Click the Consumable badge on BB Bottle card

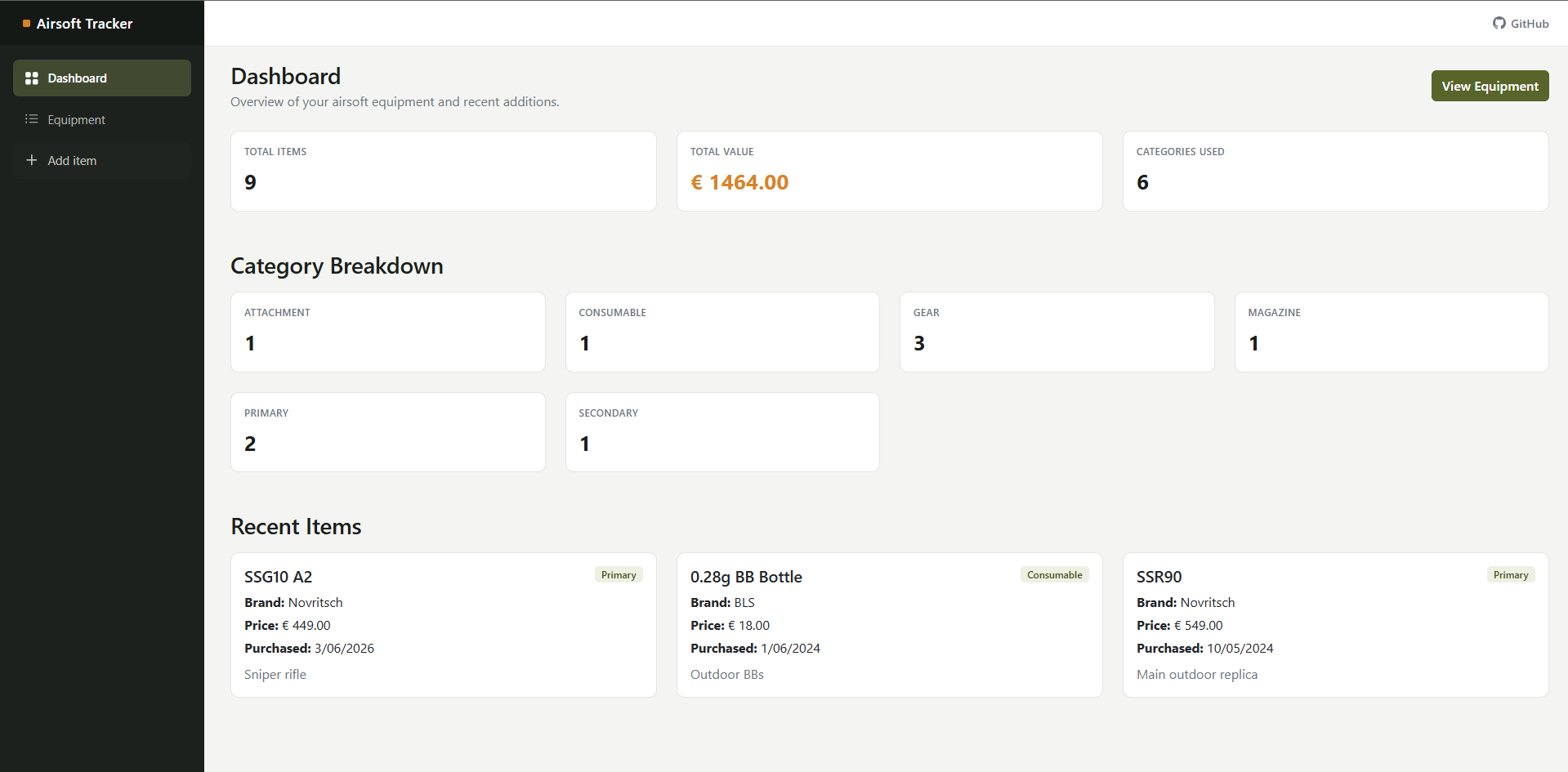point(1054,575)
